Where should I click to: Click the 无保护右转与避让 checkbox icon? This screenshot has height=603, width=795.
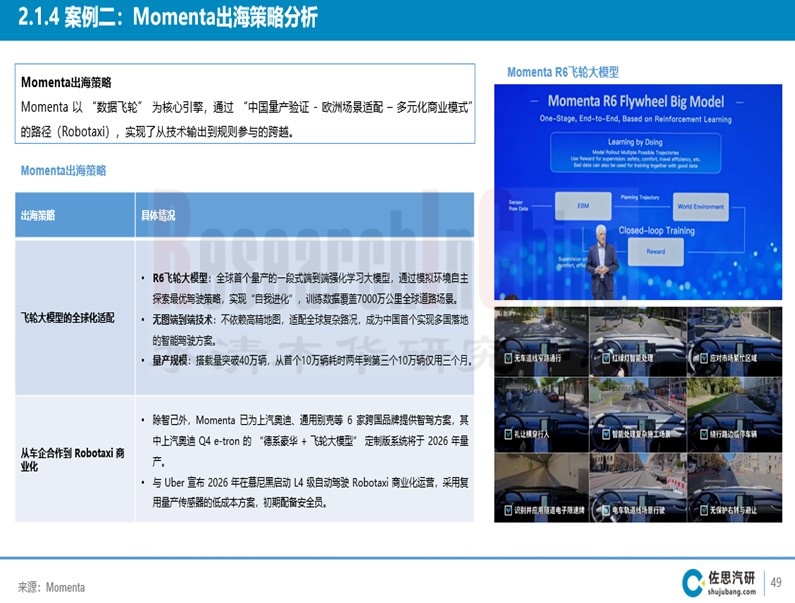[x=706, y=510]
